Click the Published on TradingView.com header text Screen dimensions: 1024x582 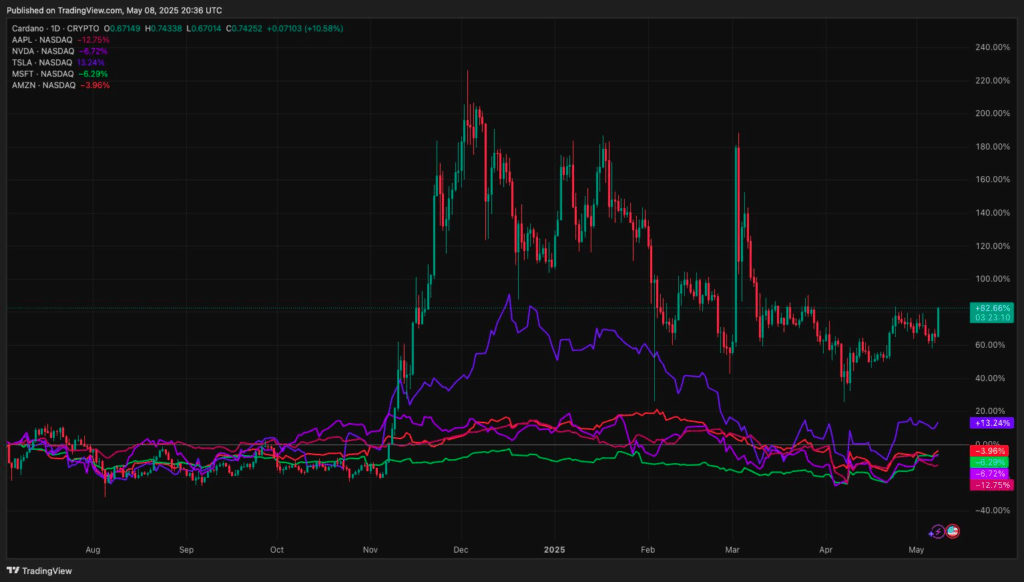click(114, 10)
